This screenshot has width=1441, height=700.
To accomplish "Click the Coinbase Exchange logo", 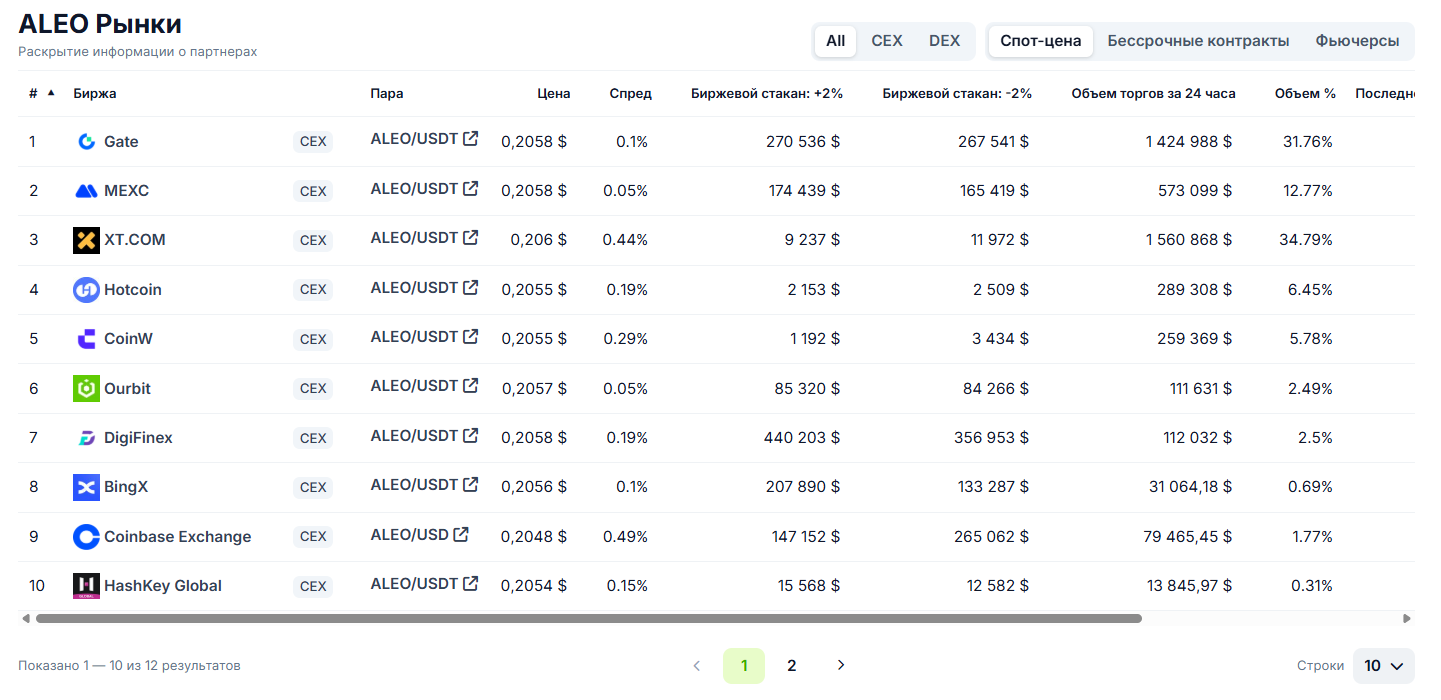I will [87, 537].
